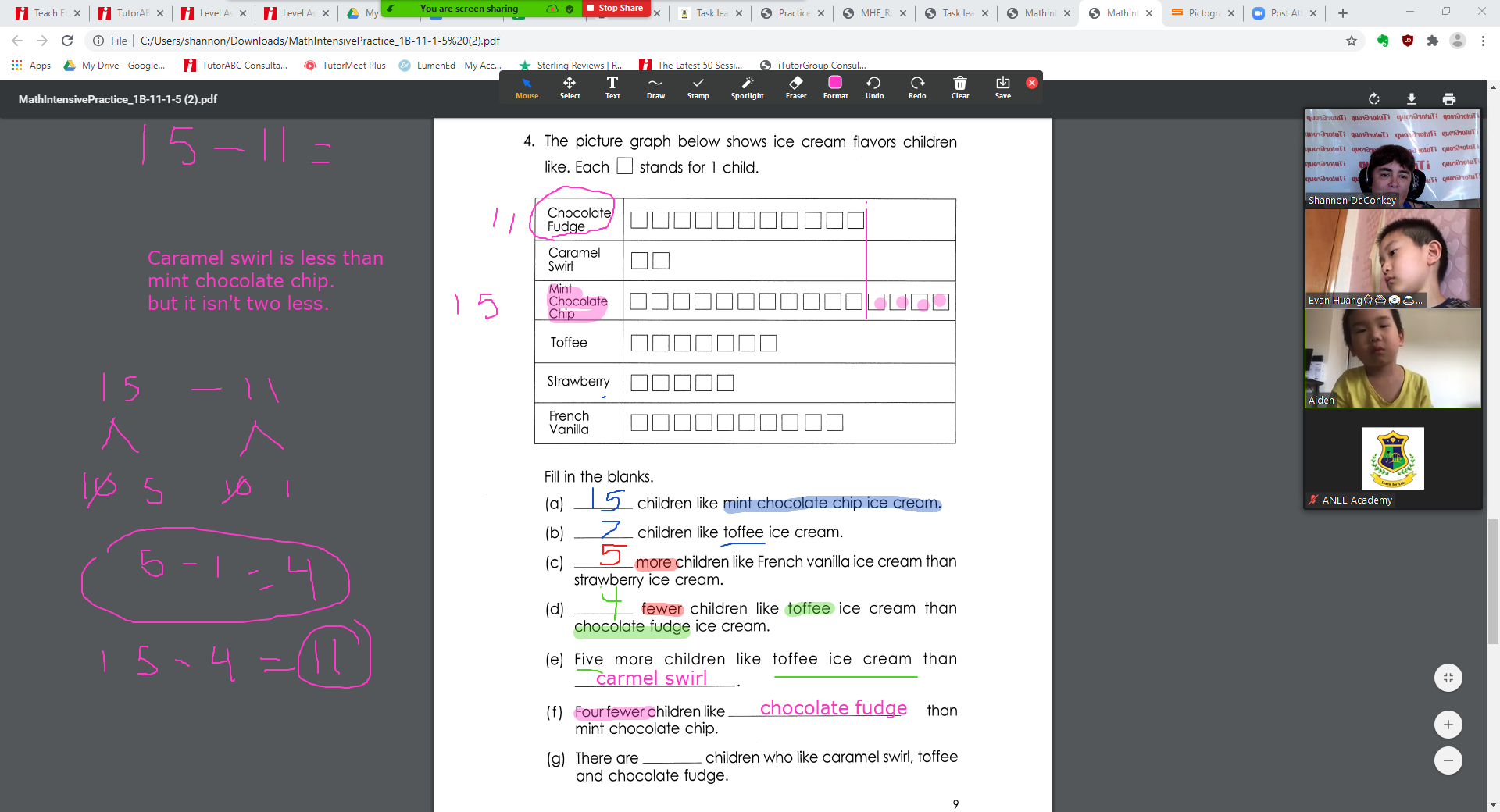
Task: Open the iTutorGroup Consul bookmark
Action: (x=813, y=66)
